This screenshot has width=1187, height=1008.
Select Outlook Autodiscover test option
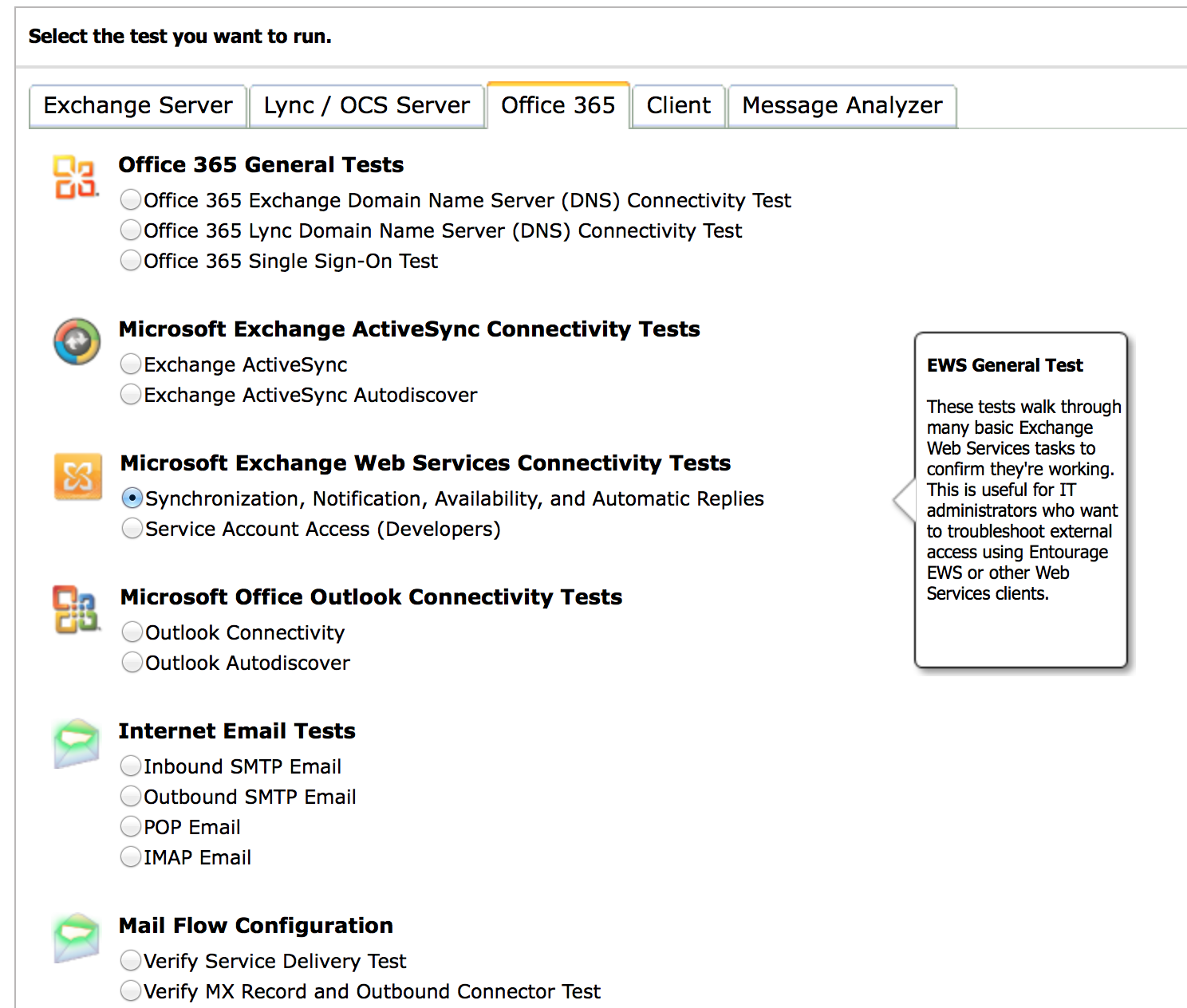pos(132,662)
